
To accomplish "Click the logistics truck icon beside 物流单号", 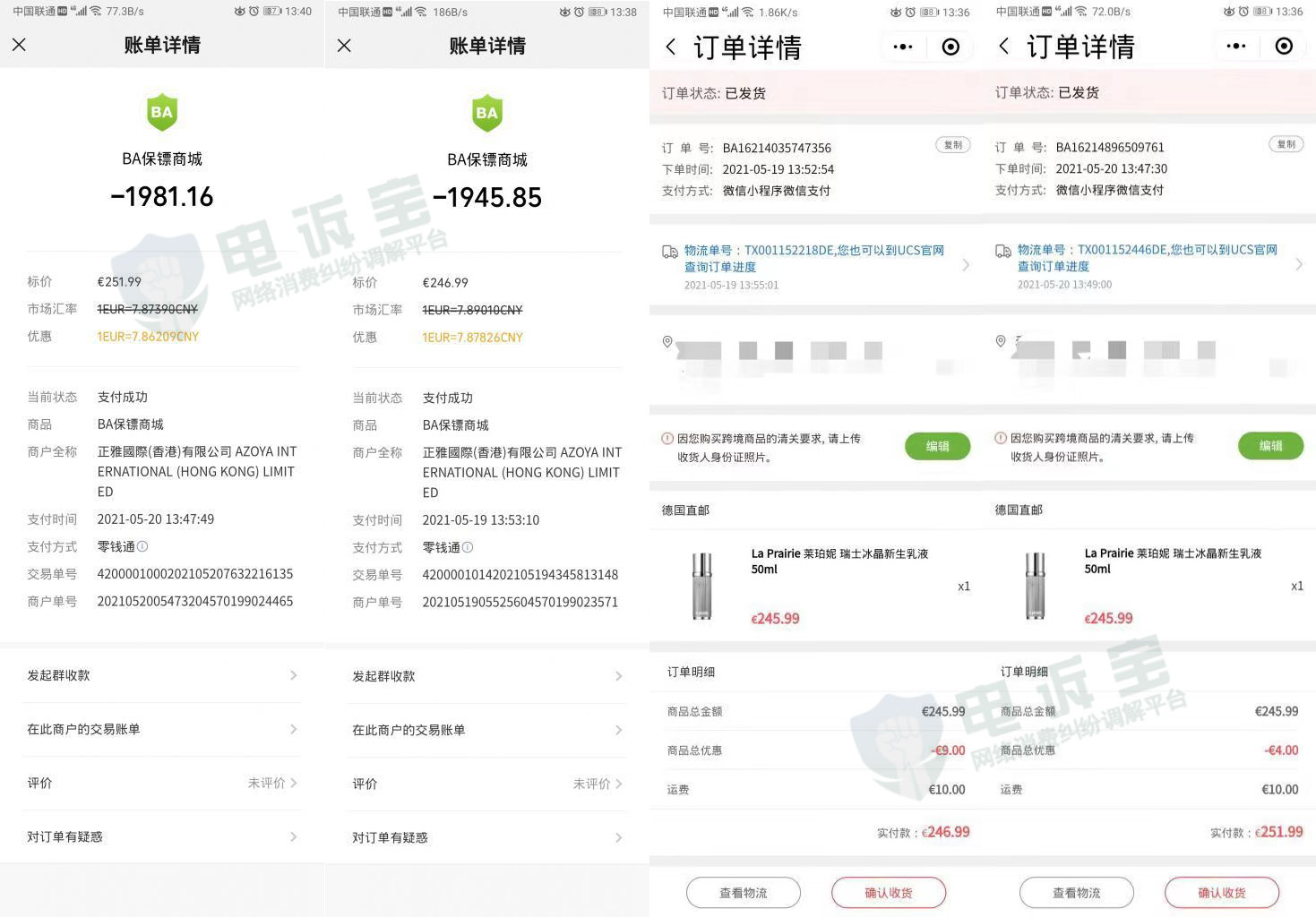I will [667, 251].
